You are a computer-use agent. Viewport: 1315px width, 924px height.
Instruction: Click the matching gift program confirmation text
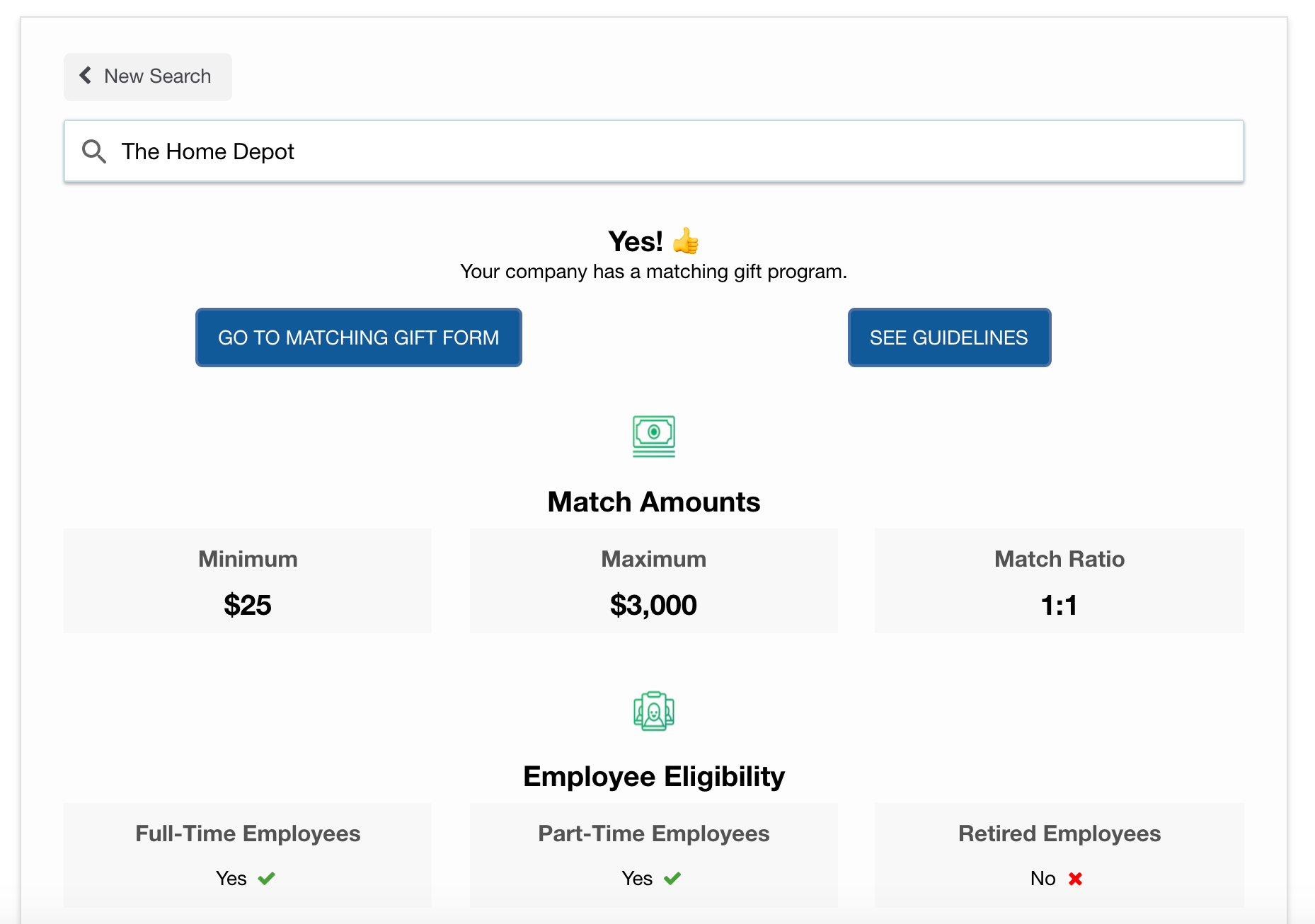coord(653,272)
